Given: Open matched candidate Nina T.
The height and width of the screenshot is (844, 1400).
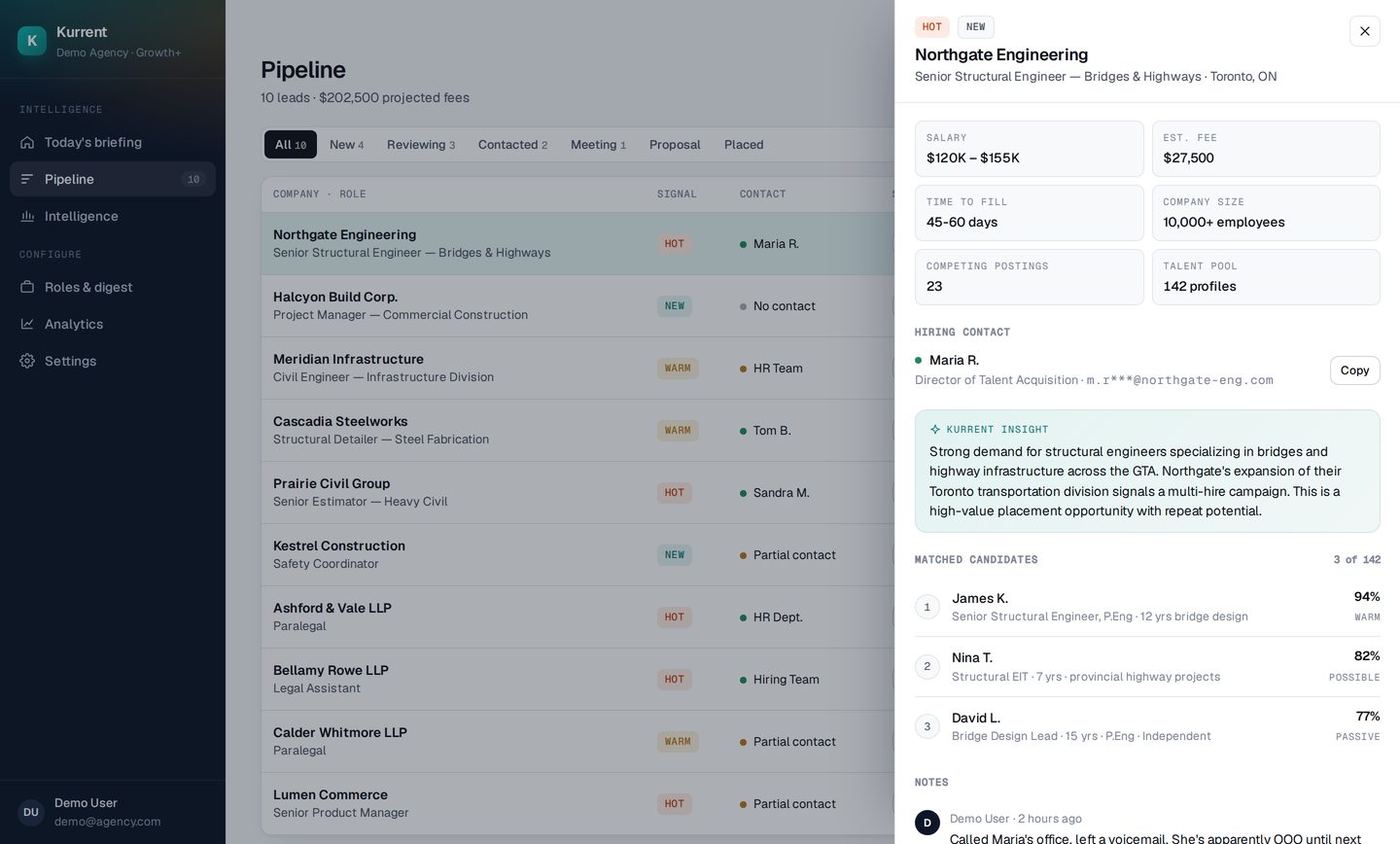Looking at the screenshot, I should click(1147, 667).
